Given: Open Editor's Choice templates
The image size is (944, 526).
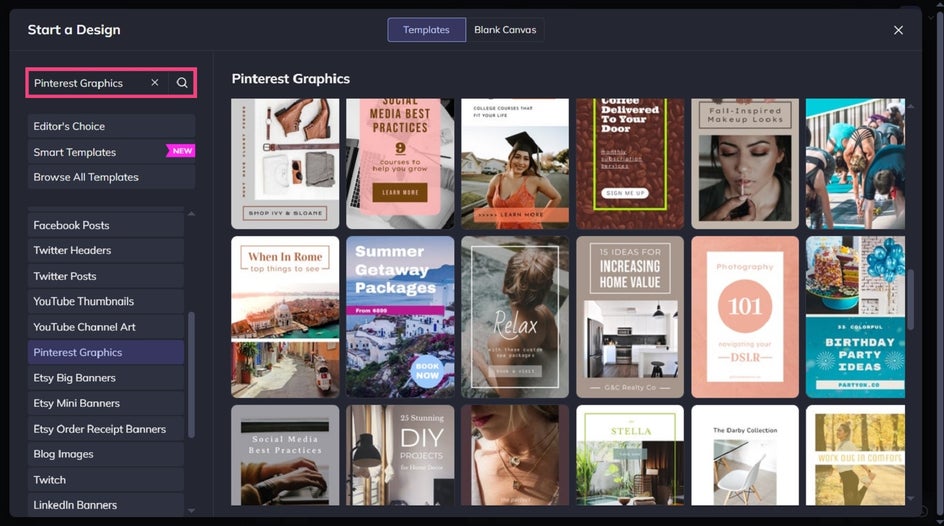Looking at the screenshot, I should (111, 126).
